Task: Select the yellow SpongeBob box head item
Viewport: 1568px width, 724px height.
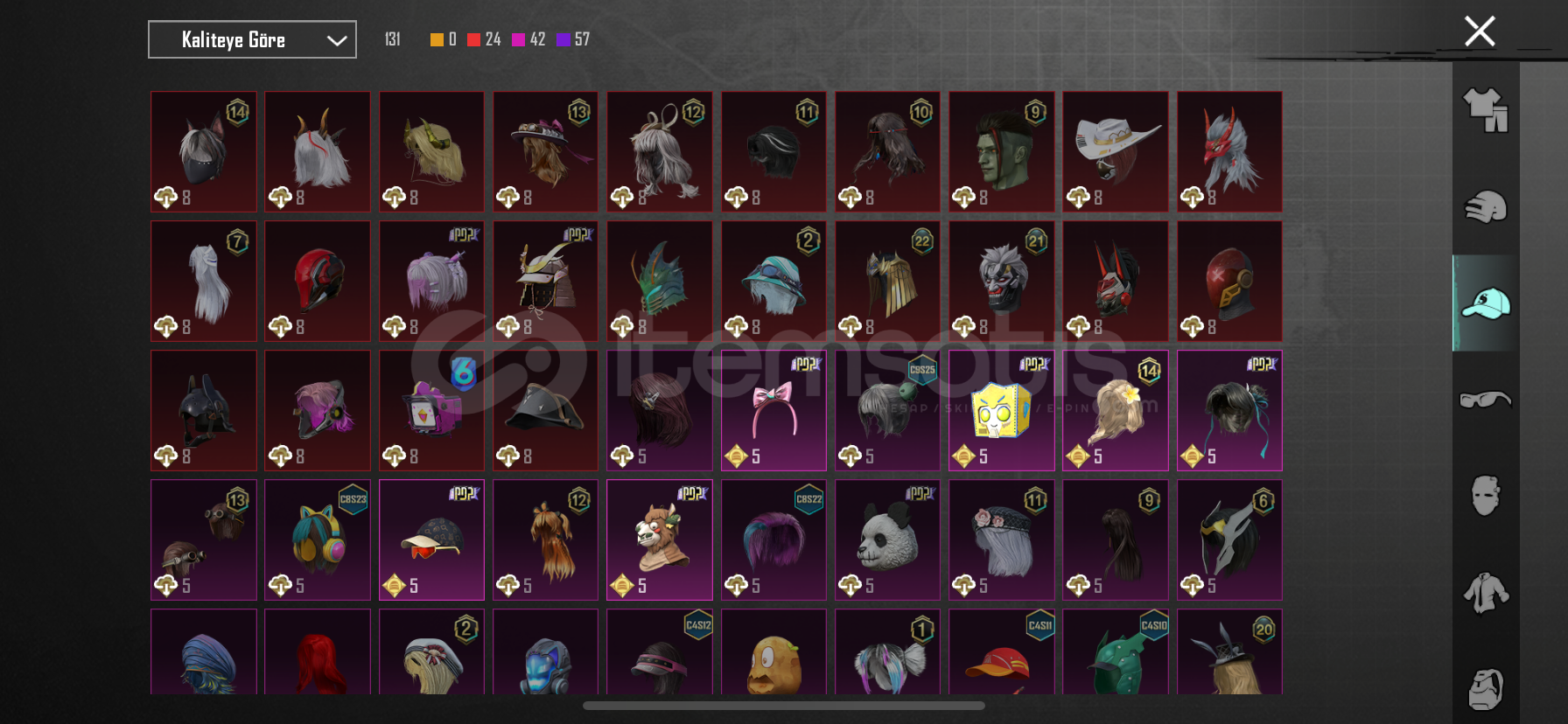Action: pos(1001,410)
